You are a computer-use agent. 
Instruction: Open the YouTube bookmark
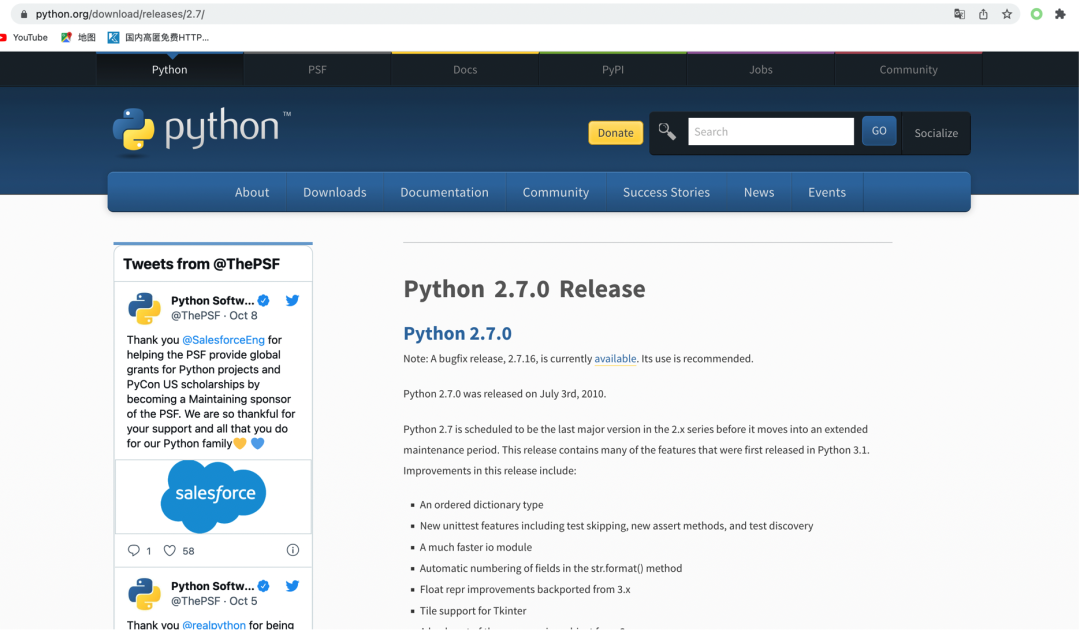[24, 37]
